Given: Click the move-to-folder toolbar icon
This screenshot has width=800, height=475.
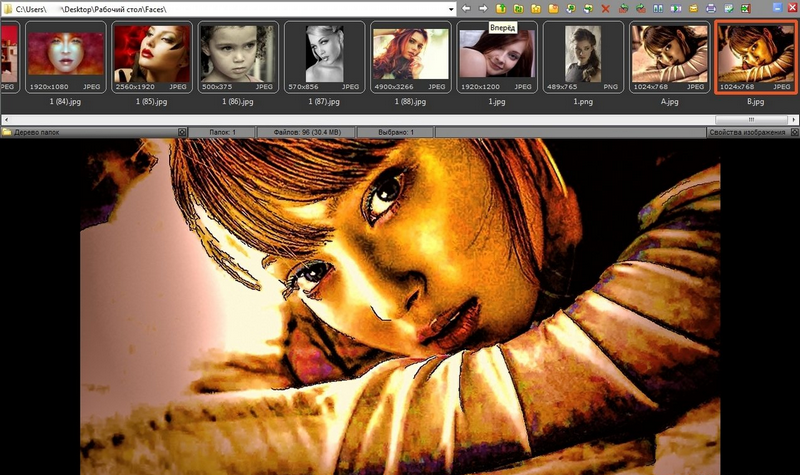Looking at the screenshot, I should tap(588, 8).
